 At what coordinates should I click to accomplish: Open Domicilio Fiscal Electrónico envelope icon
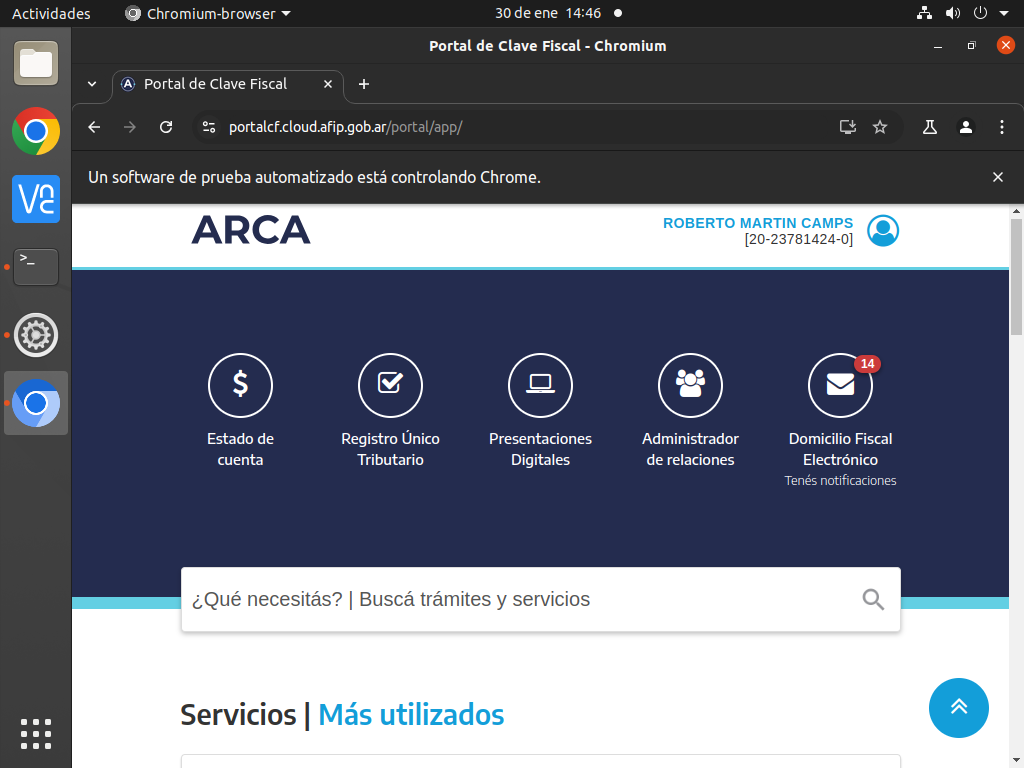pos(840,385)
